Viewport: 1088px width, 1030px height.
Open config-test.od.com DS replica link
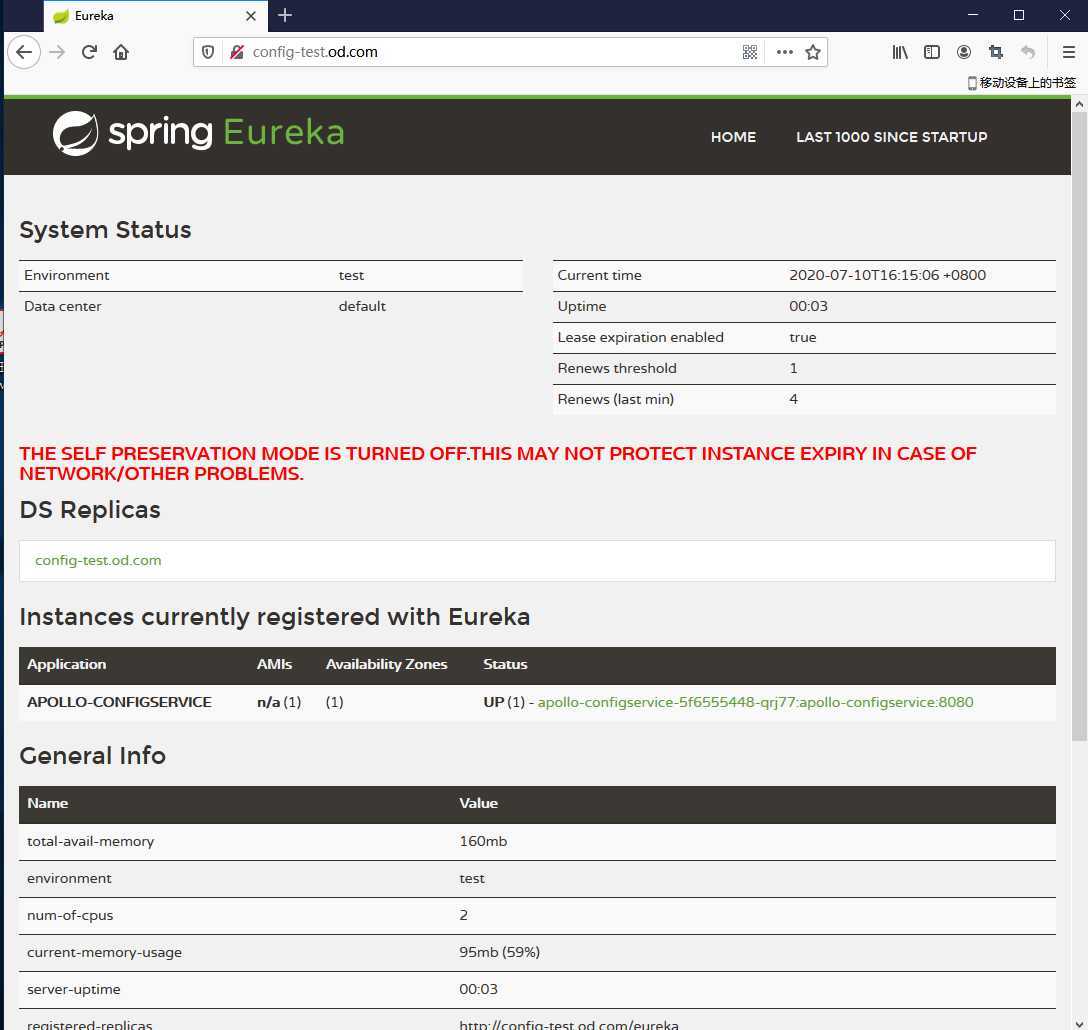(x=98, y=560)
